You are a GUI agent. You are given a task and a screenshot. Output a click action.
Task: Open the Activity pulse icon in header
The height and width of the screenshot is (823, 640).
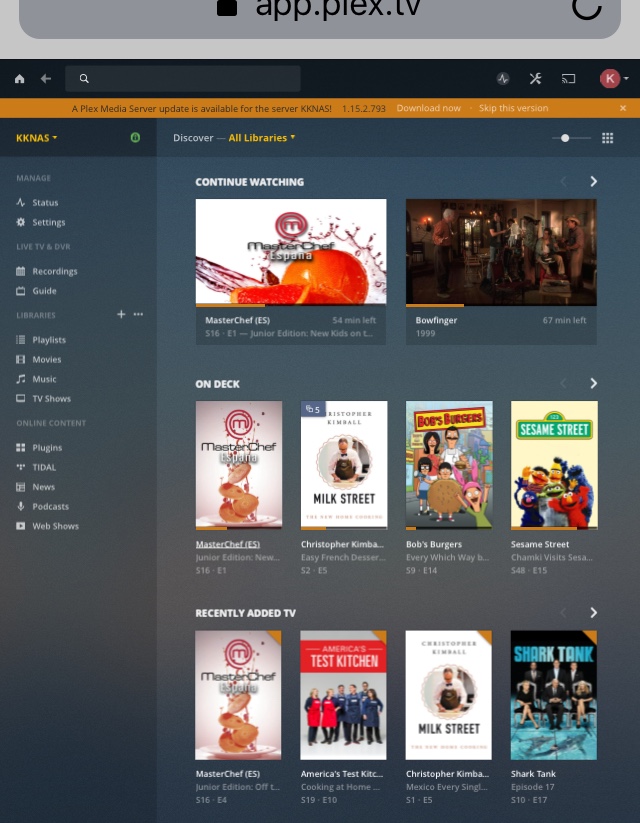coord(503,79)
